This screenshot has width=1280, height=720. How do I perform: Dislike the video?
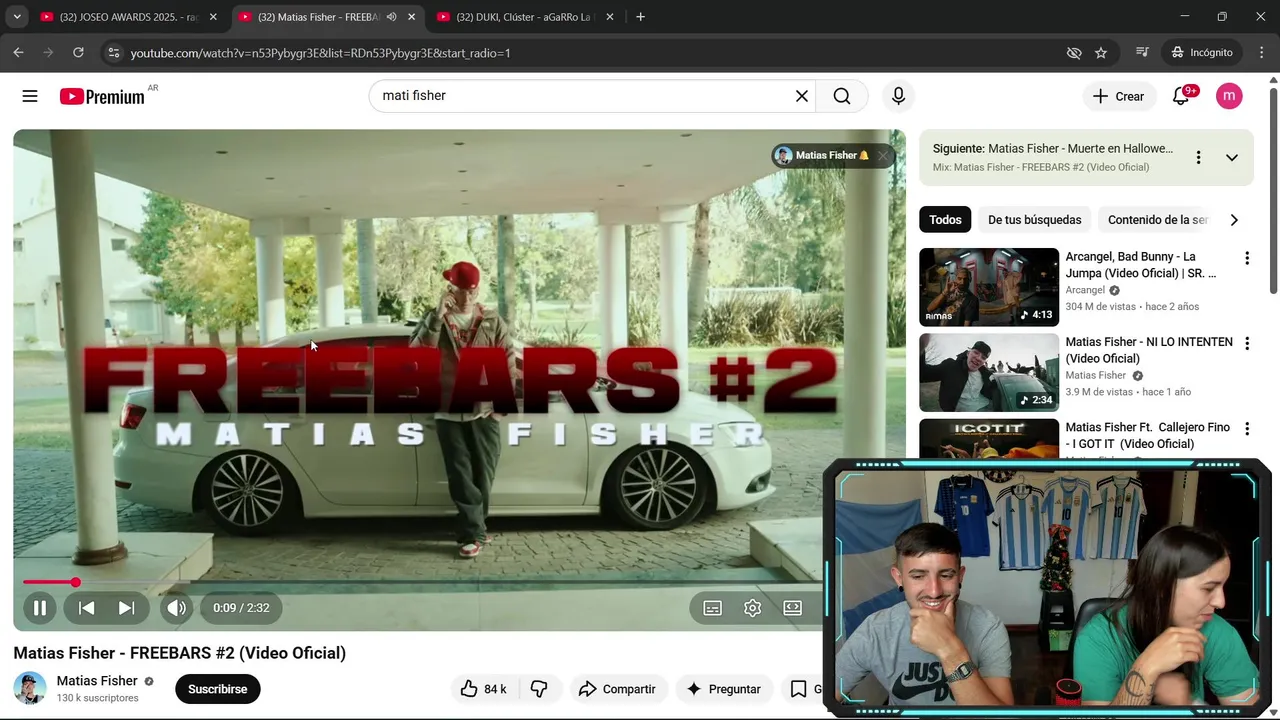539,689
